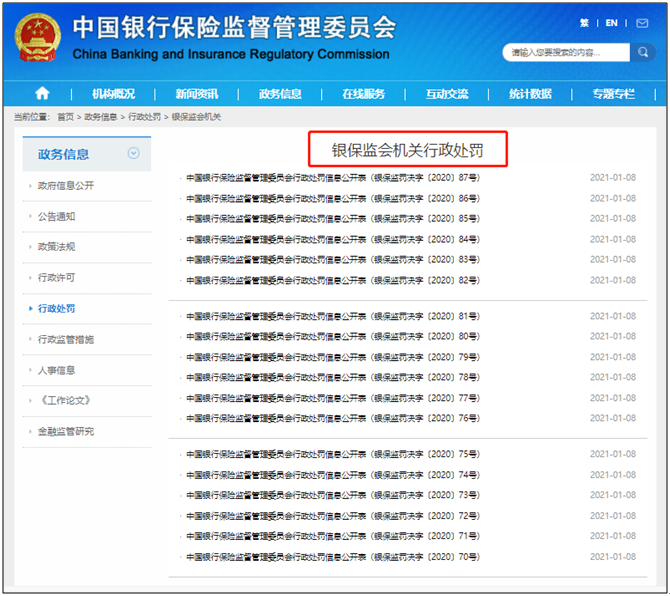Click the home icon in the navigation bar

pyautogui.click(x=42, y=93)
